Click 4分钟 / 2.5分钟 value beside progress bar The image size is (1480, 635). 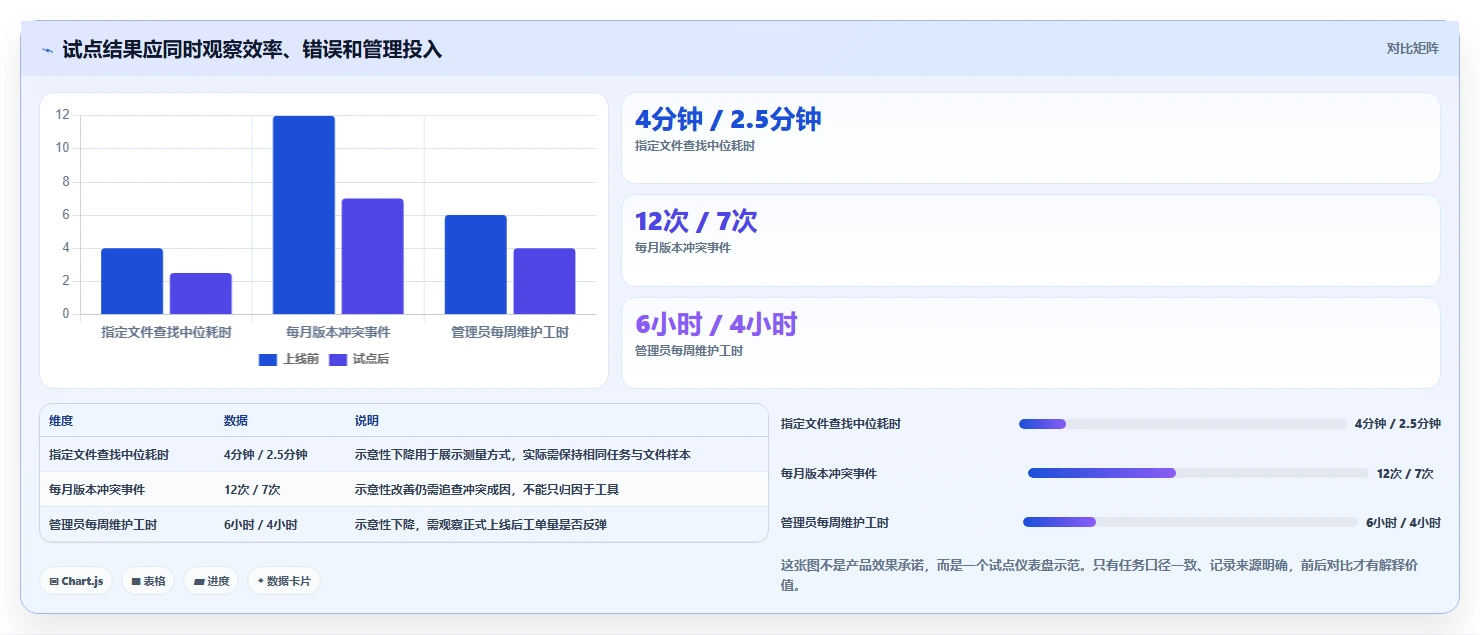pyautogui.click(x=1398, y=424)
